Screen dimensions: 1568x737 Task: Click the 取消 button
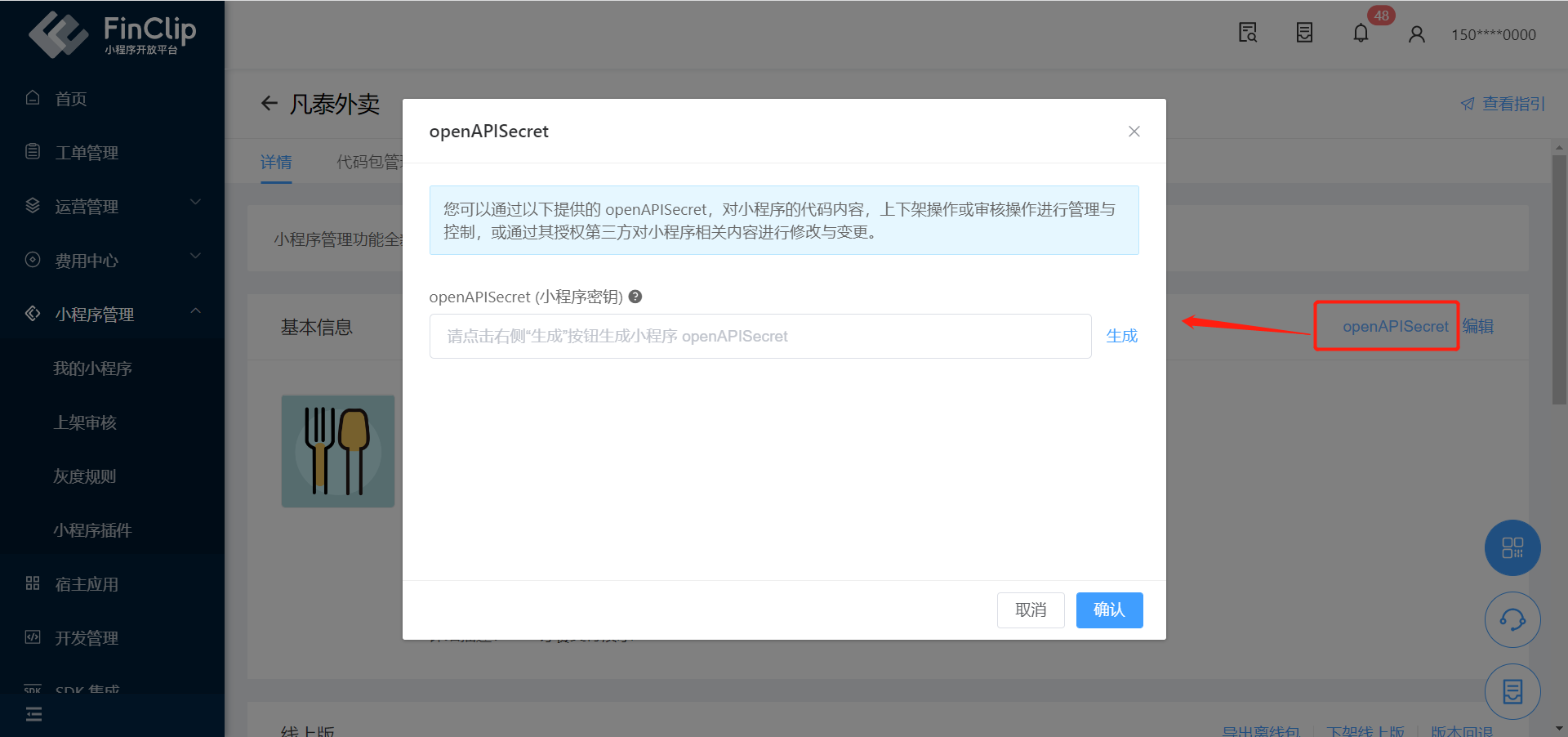[1031, 610]
